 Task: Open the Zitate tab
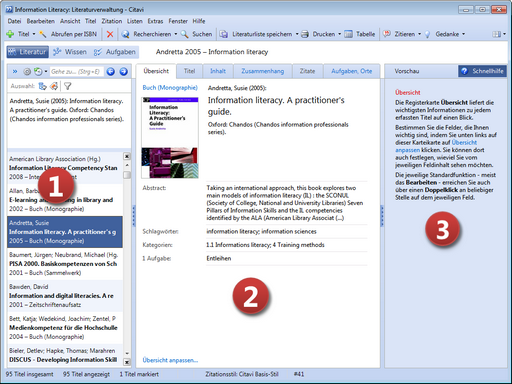(x=307, y=71)
